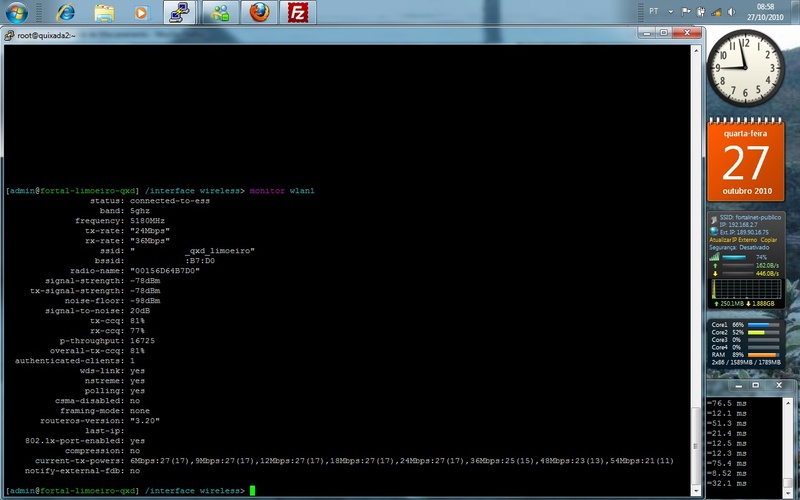Click the p-throughput value 16725
Image resolution: width=800 pixels, height=500 pixels.
point(142,341)
